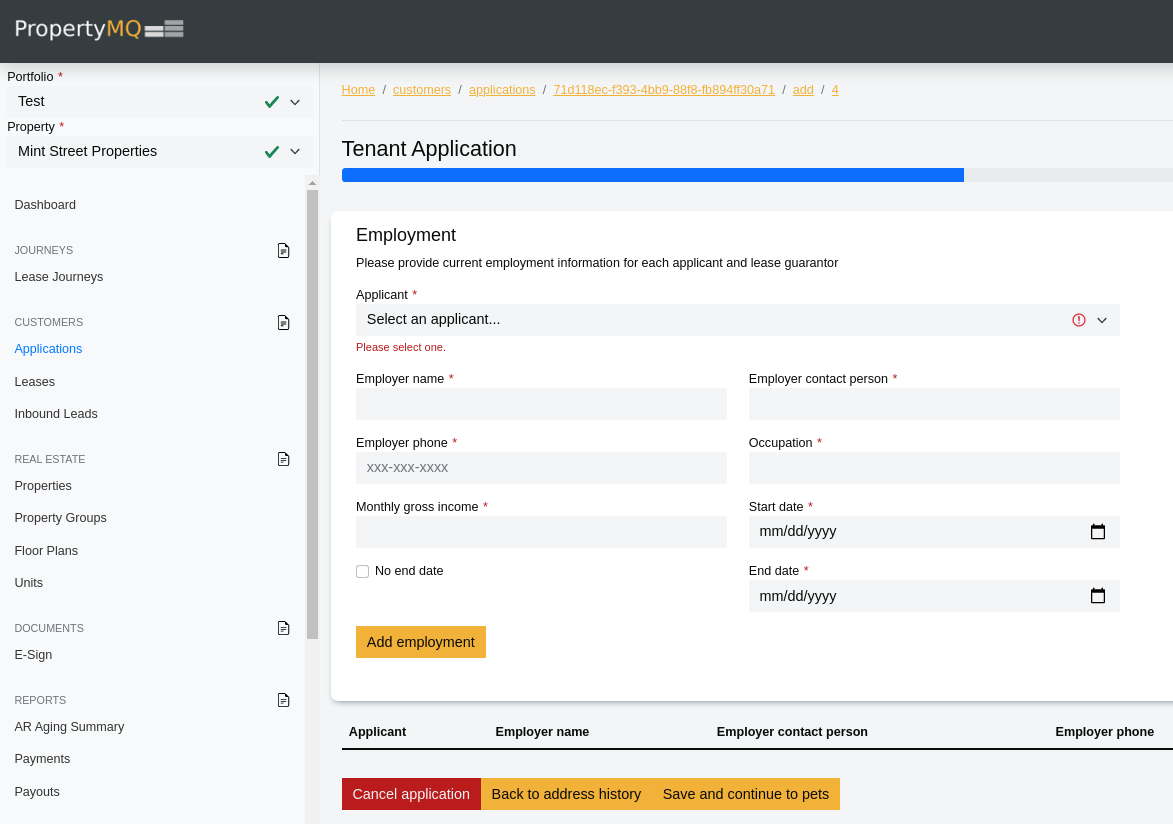Click the Customers section document icon
The image size is (1173, 824).
click(283, 322)
